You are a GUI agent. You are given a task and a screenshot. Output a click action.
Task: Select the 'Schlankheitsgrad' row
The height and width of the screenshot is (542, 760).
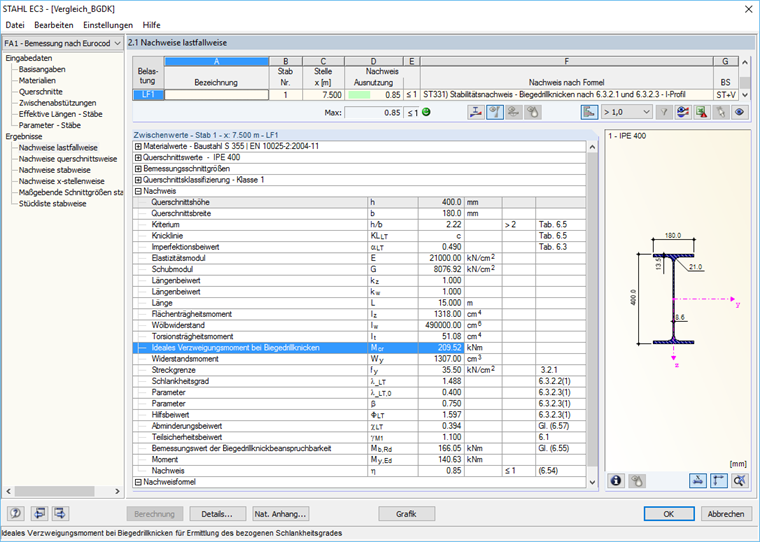click(359, 382)
